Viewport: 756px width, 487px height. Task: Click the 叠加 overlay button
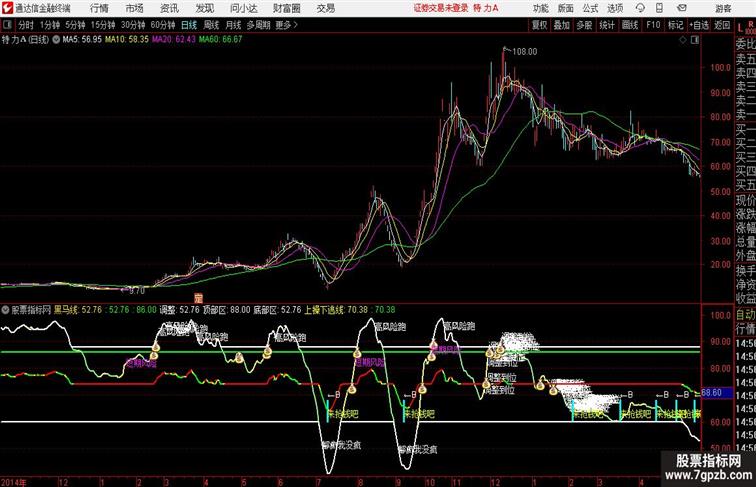(562, 25)
